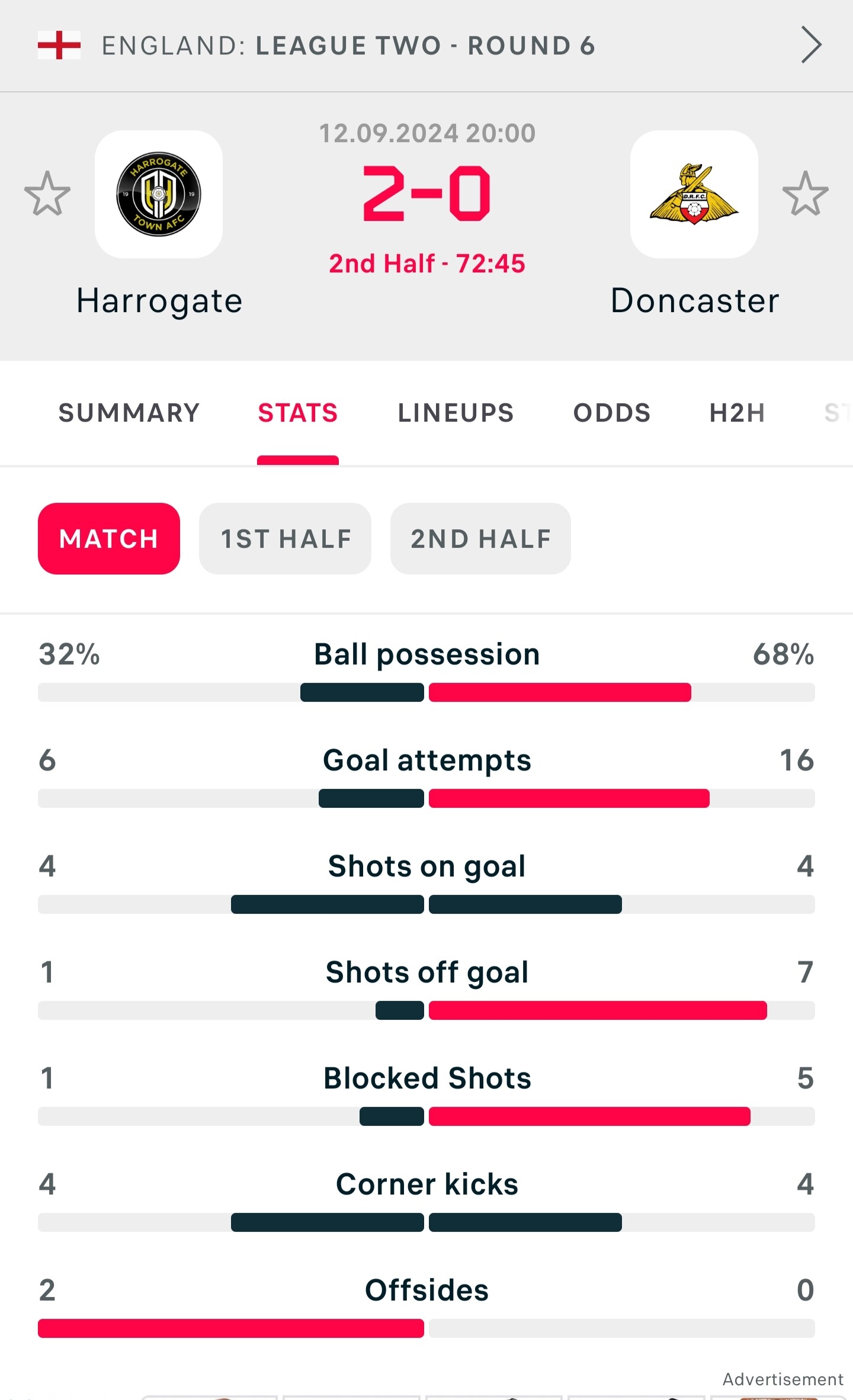Tap the Ball possession bar

coord(426,692)
